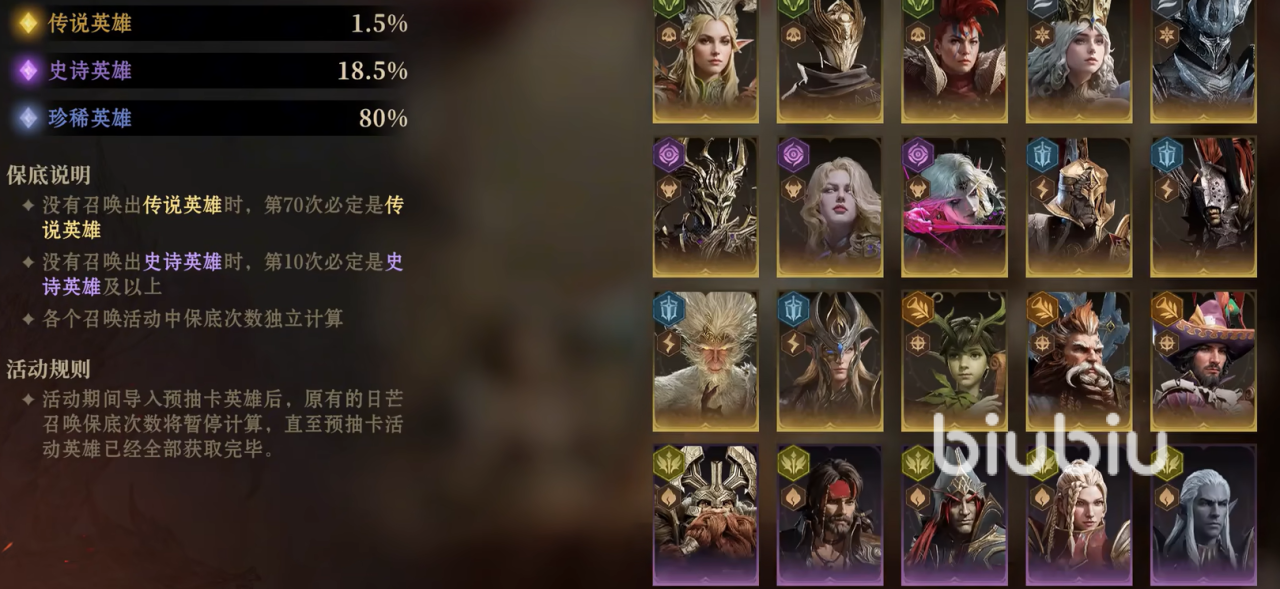1280x589 pixels.
Task: Click crosshair class icon on purple-hat man card
Action: 1166,342
